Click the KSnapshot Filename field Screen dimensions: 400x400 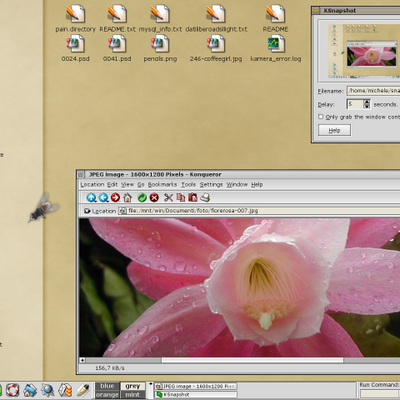(373, 91)
